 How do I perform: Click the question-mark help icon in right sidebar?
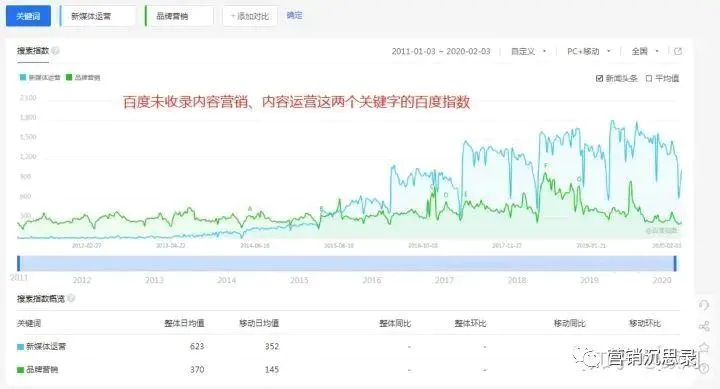[703, 368]
